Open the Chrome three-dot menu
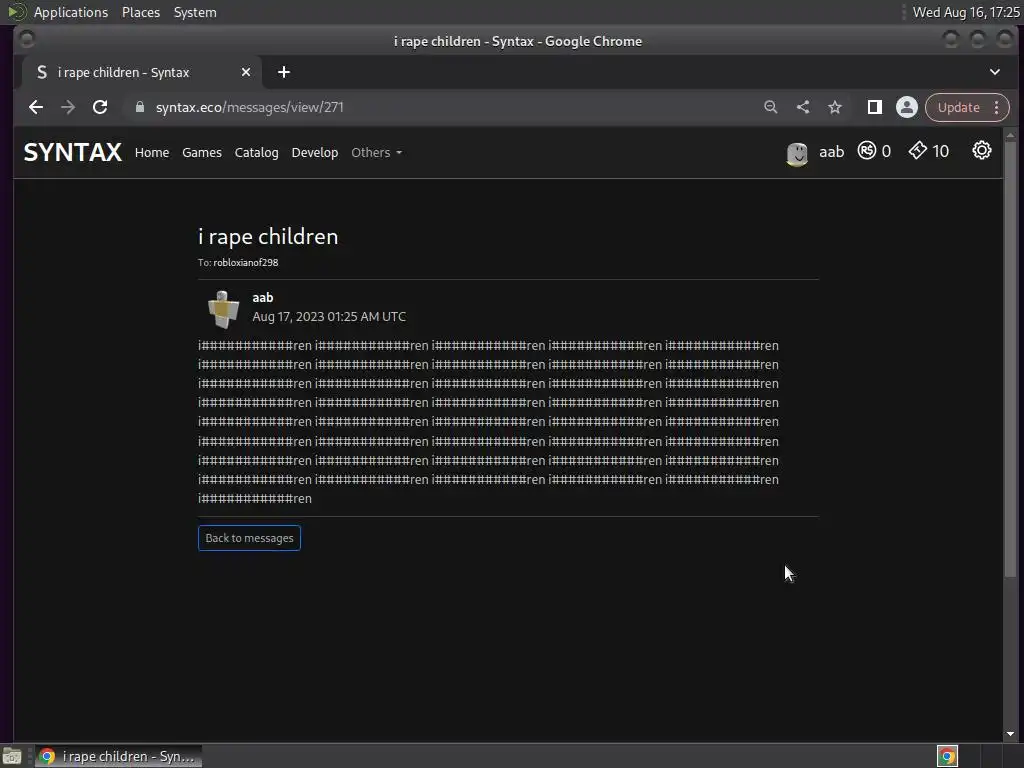This screenshot has height=768, width=1024. tap(997, 107)
